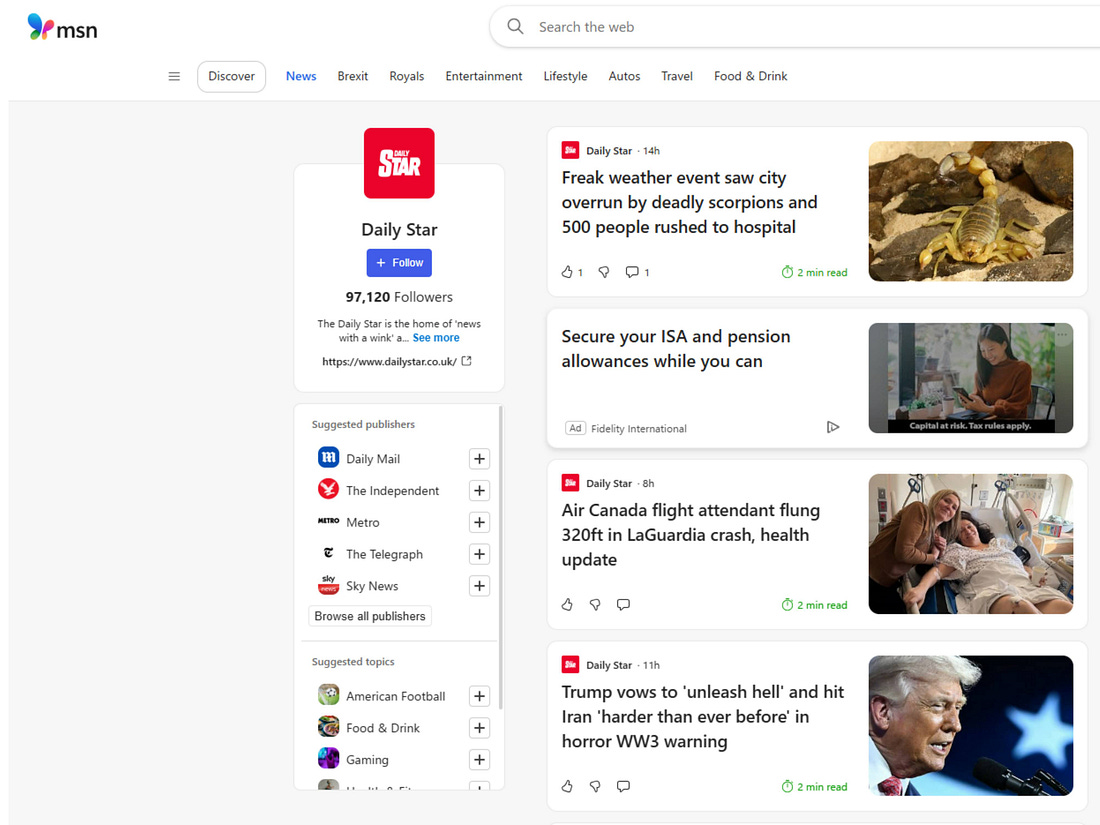The height and width of the screenshot is (825, 1100).
Task: Open the Fidelity ad image thumbnail
Action: pyautogui.click(x=971, y=377)
